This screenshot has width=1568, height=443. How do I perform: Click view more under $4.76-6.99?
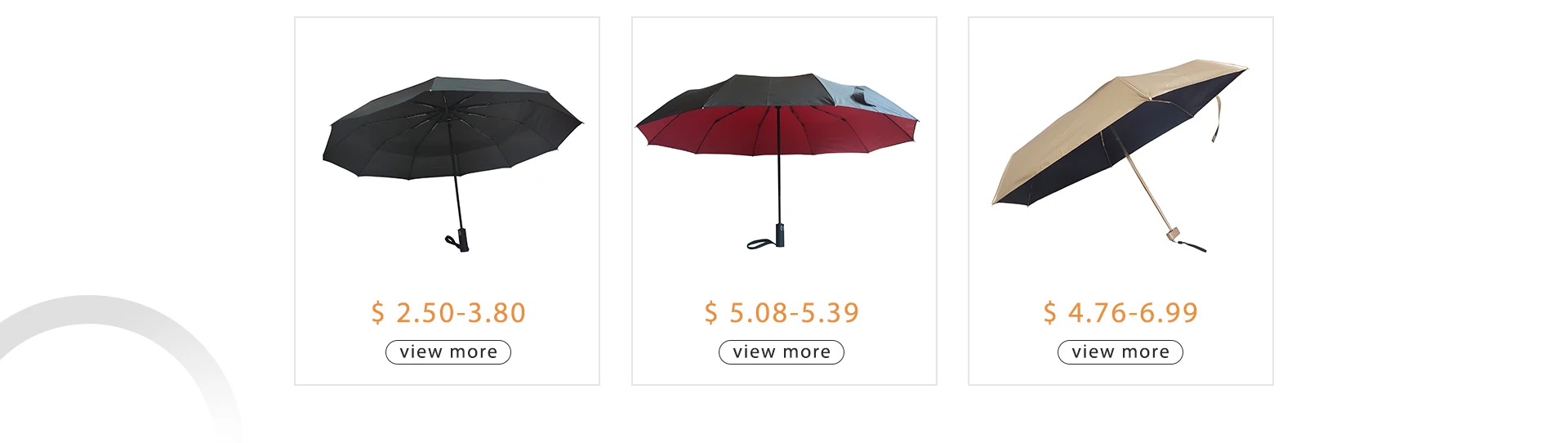pos(1120,352)
